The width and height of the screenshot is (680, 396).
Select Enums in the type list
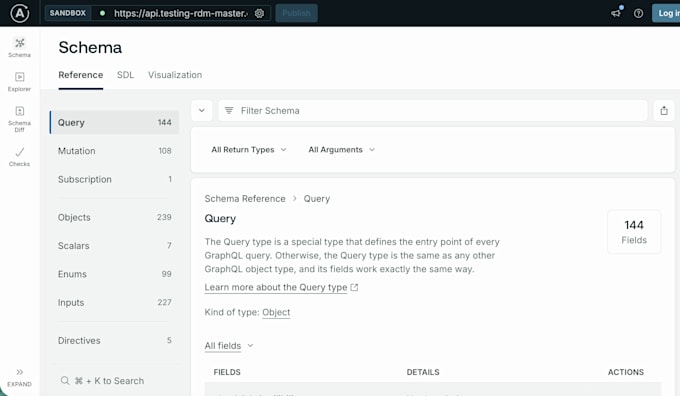point(114,274)
